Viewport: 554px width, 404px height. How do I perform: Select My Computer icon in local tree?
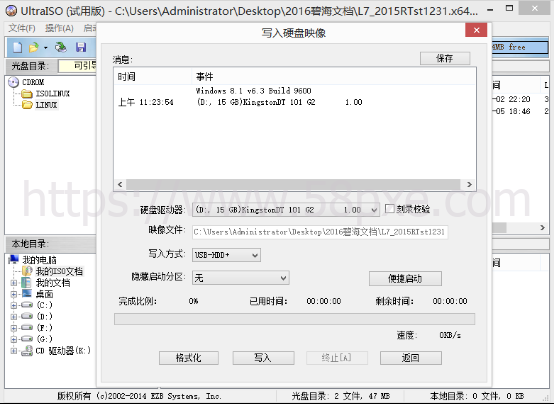[14, 259]
